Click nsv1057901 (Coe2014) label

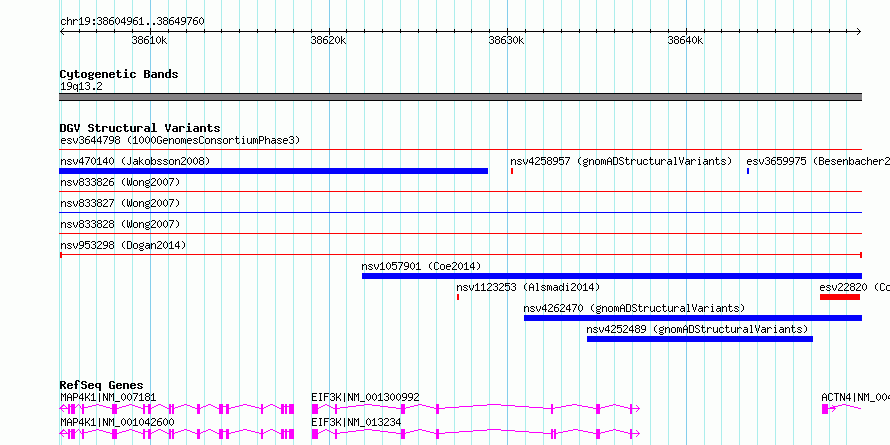point(421,266)
